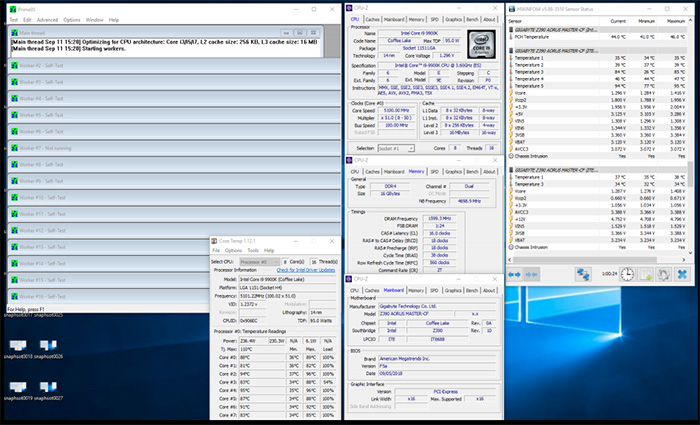This screenshot has height=425, width=700.
Task: Open the Prime95 Advanced menu
Action: pos(47,20)
